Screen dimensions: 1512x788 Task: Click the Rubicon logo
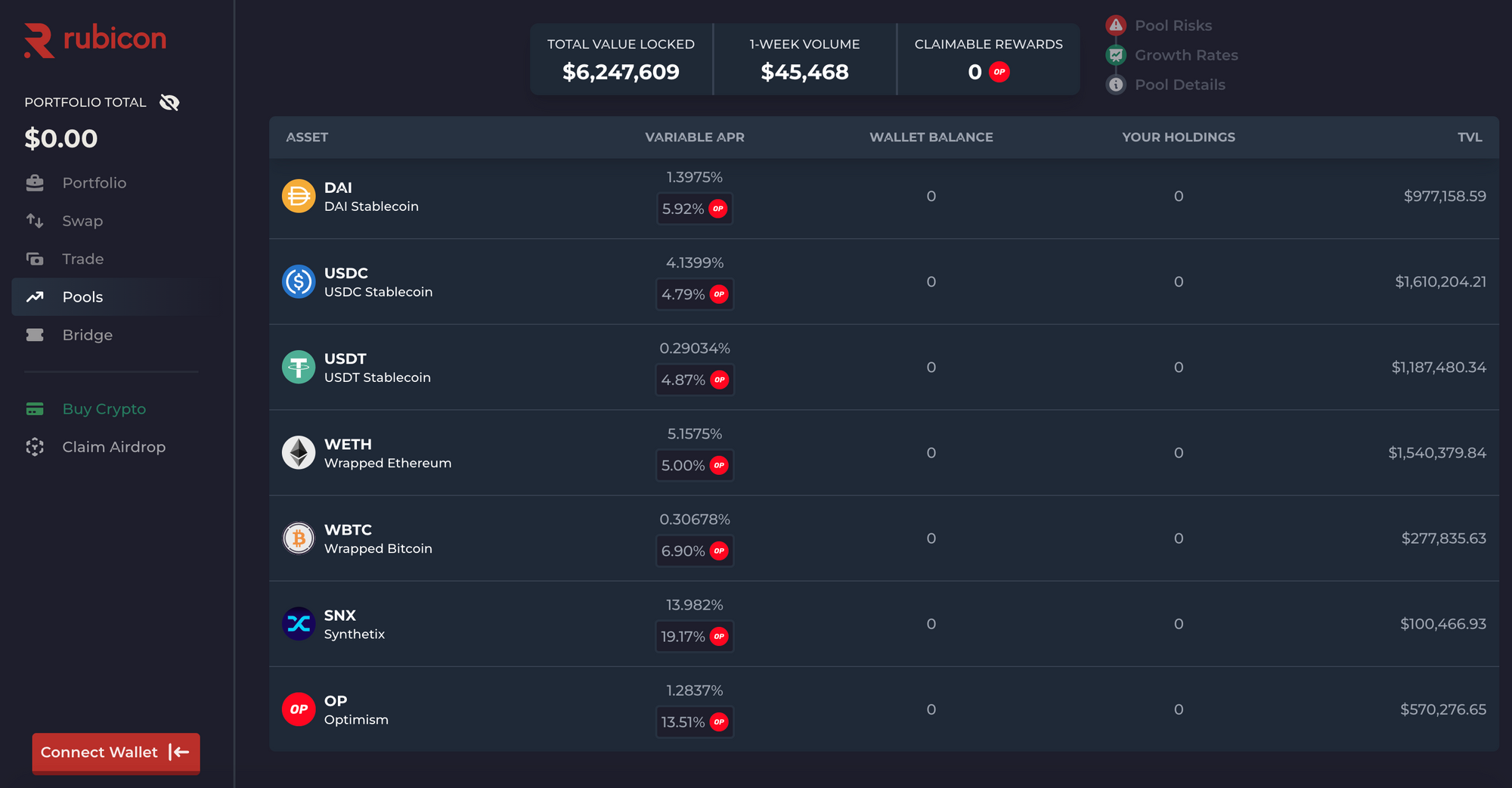point(95,40)
